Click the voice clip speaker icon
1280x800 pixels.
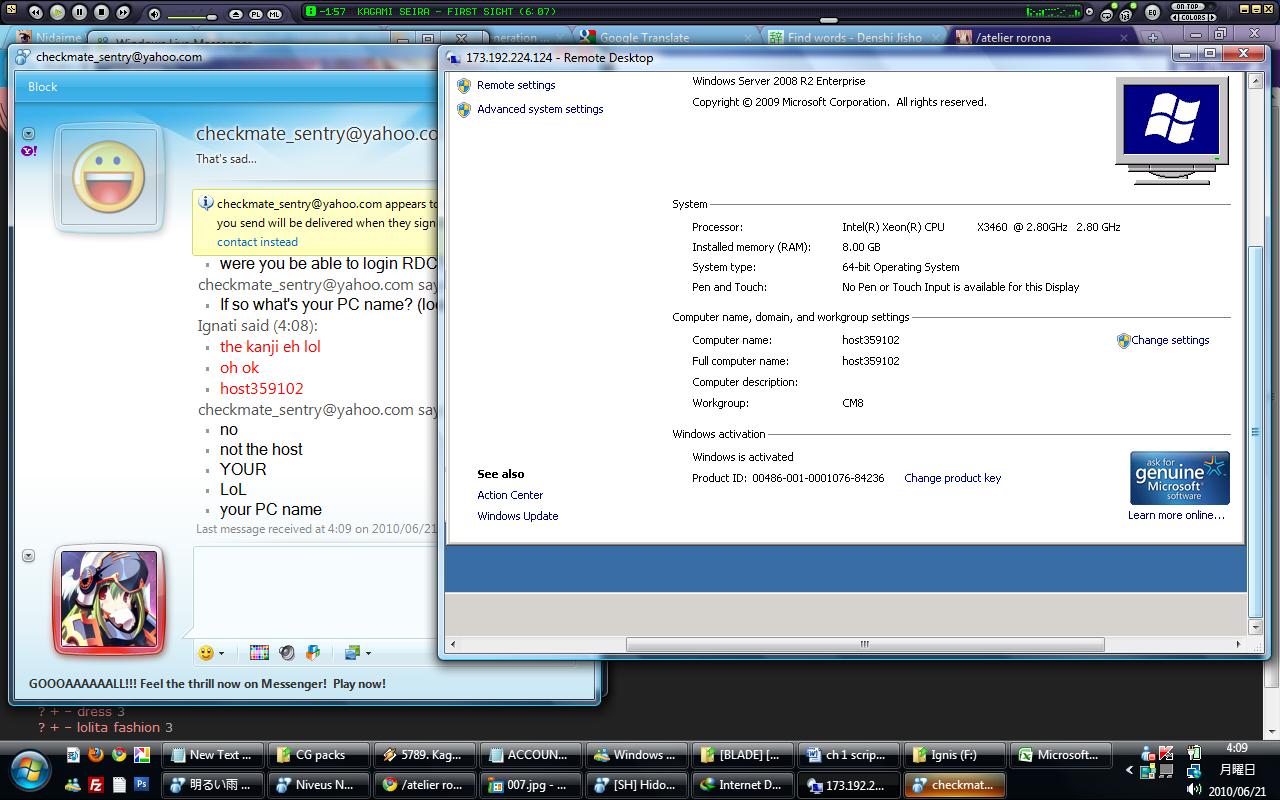pos(287,653)
